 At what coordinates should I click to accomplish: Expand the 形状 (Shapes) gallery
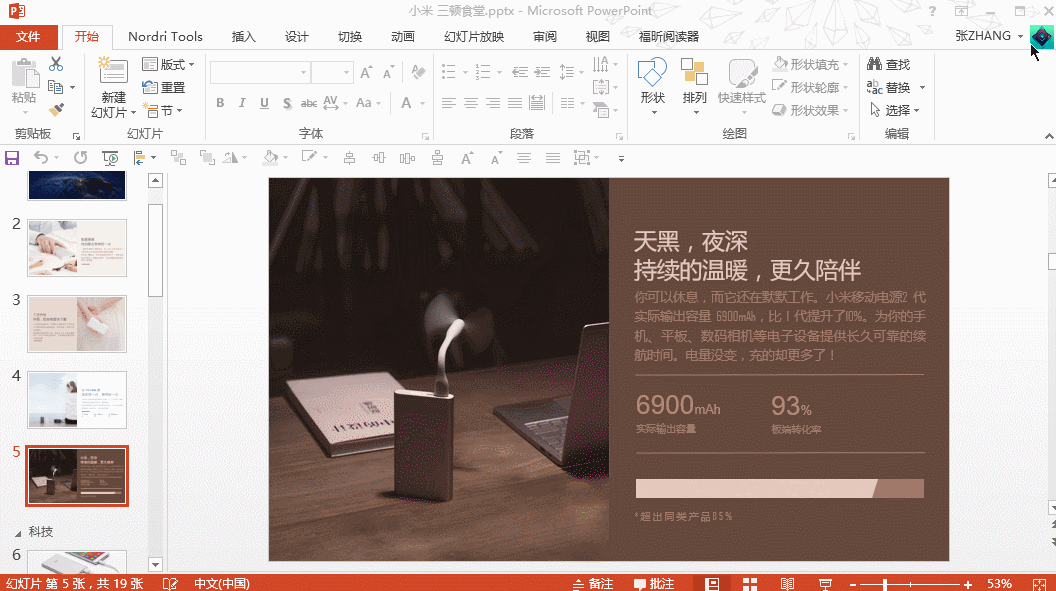[x=653, y=84]
